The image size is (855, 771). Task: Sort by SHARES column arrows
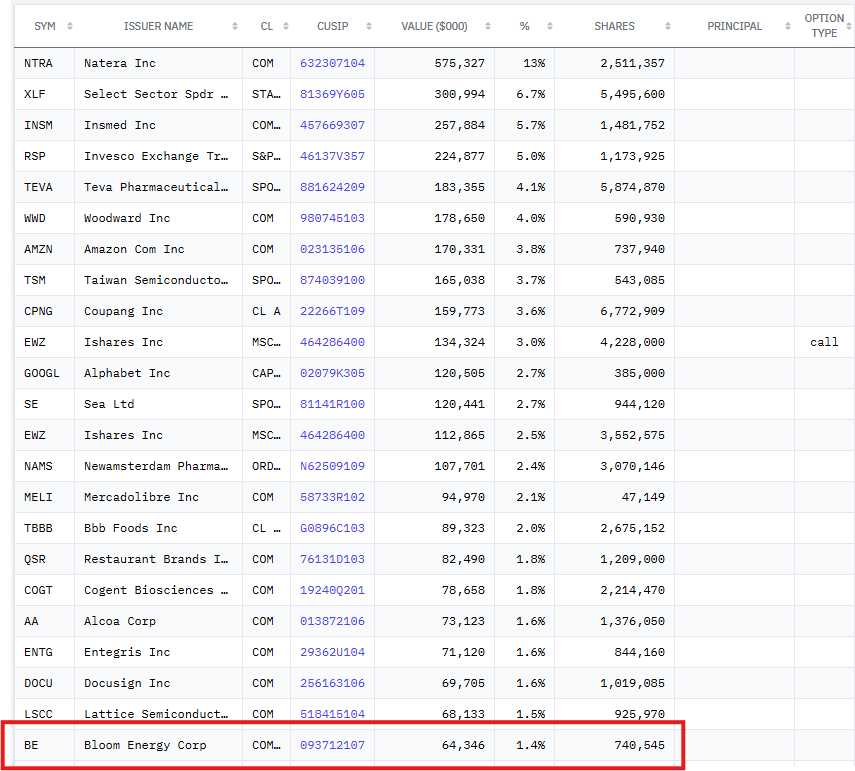pyautogui.click(x=668, y=26)
